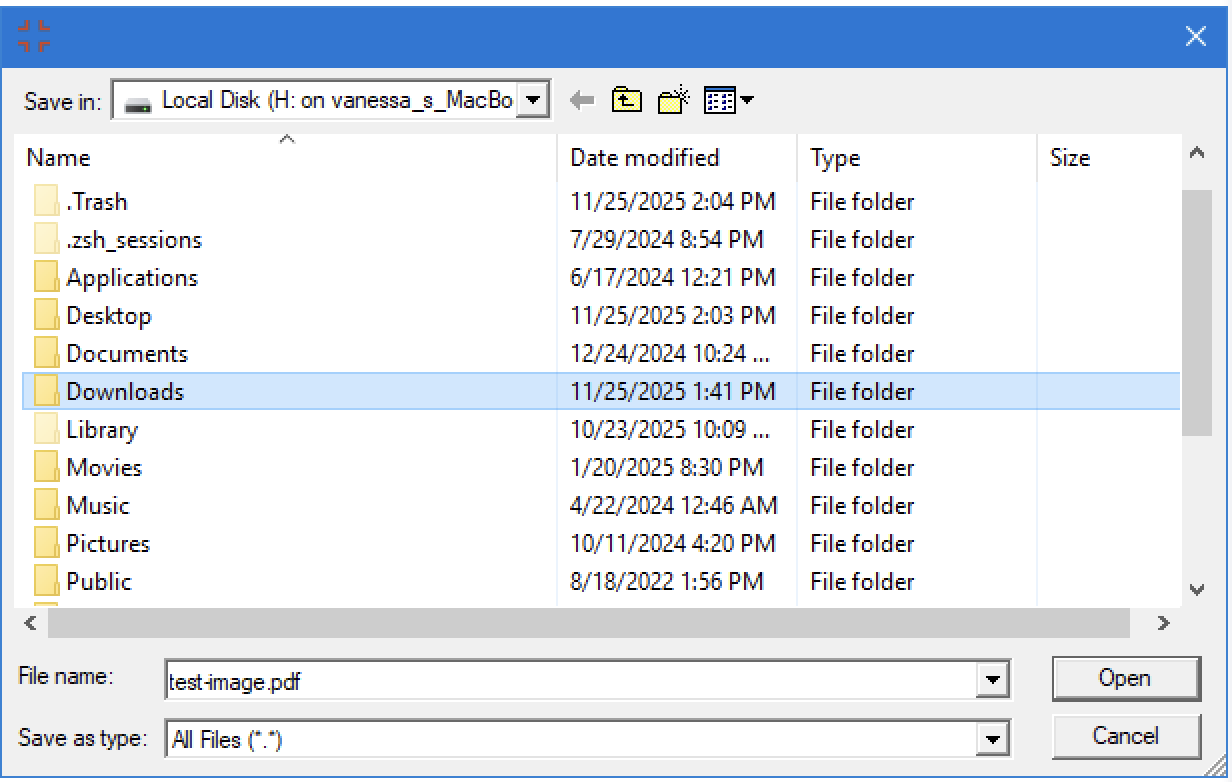The height and width of the screenshot is (782, 1232).
Task: Expand the File name history dropdown
Action: tap(992, 678)
